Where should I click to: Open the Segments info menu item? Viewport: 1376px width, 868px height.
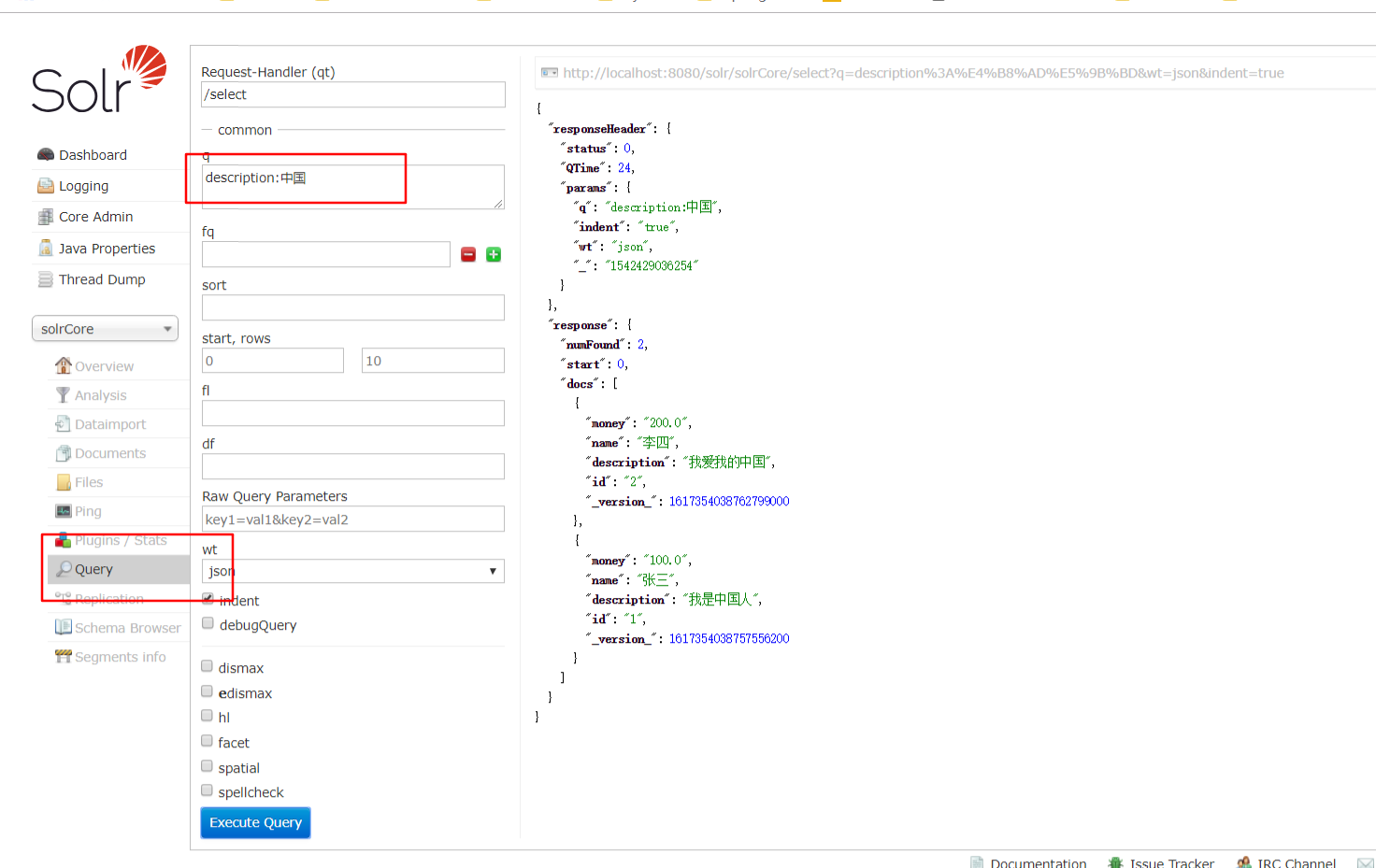click(121, 657)
